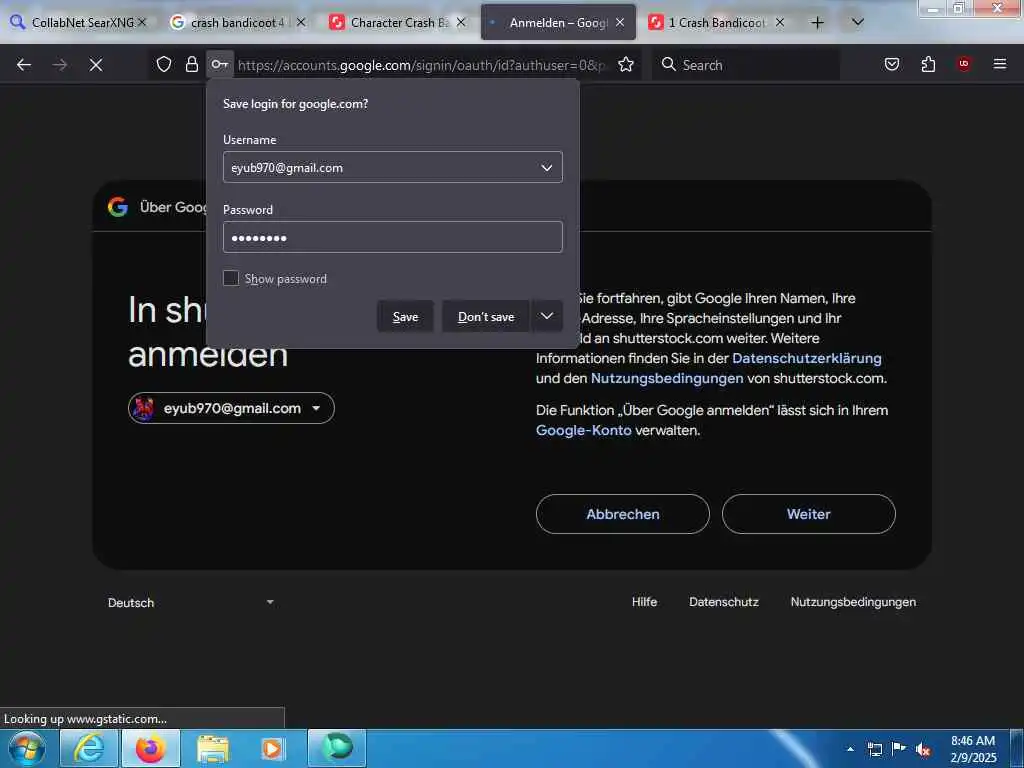Open the footer Nutzungsbedingungen link
Image resolution: width=1024 pixels, height=768 pixels.
pyautogui.click(x=853, y=601)
